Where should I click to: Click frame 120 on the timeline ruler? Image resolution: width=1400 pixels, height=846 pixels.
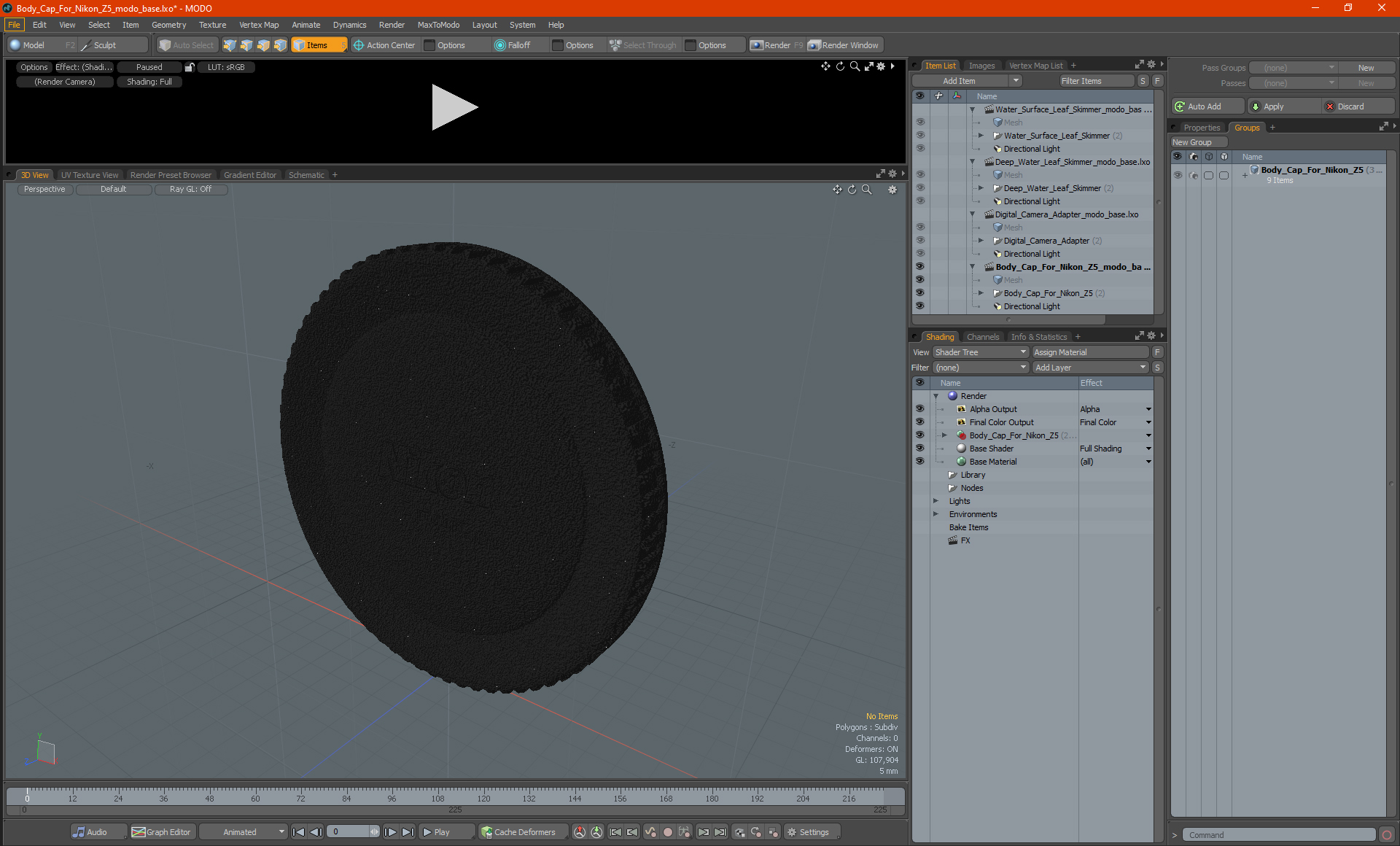point(483,797)
